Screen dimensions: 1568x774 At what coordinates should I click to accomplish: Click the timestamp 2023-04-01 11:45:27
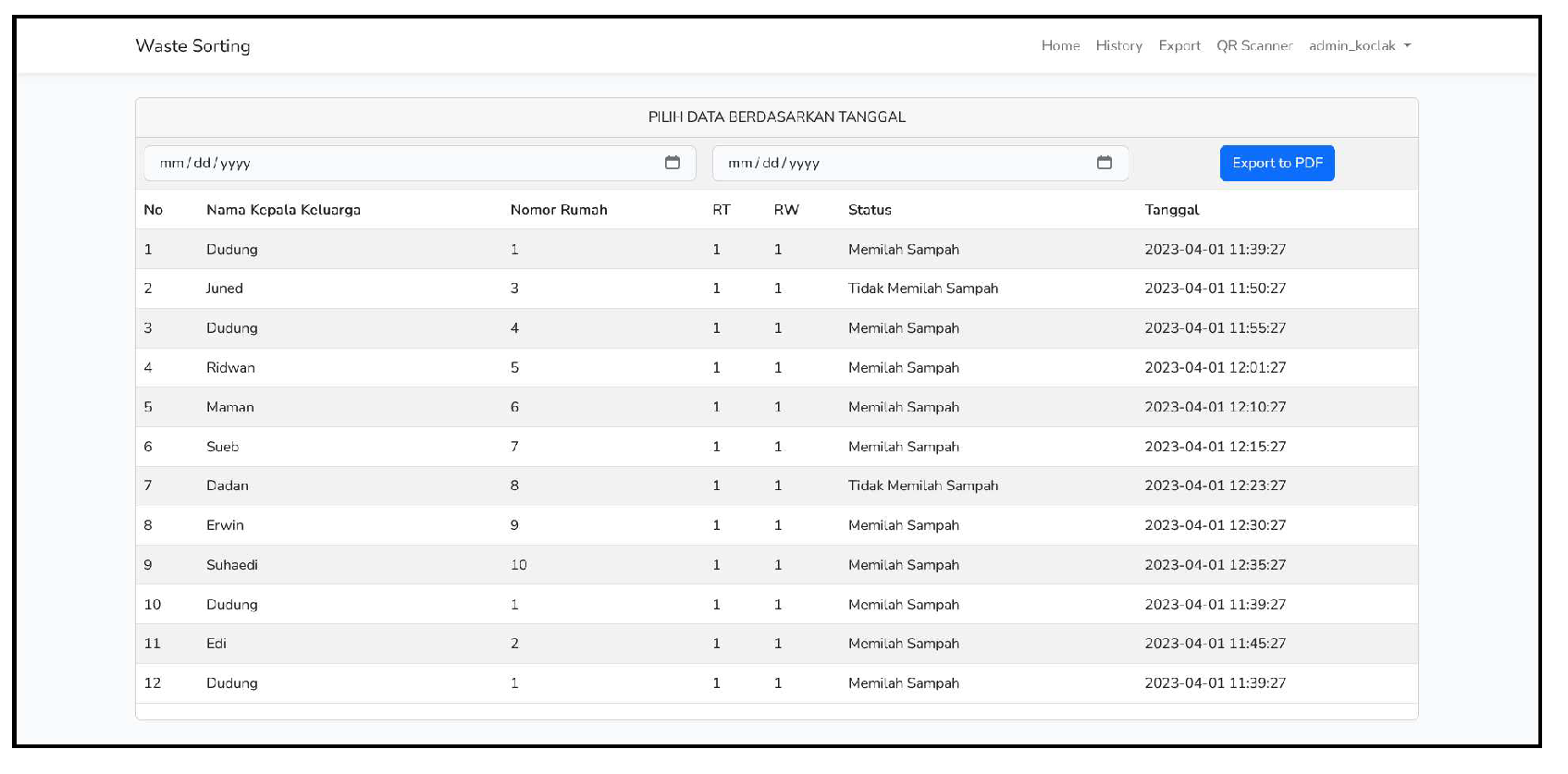pos(1215,644)
